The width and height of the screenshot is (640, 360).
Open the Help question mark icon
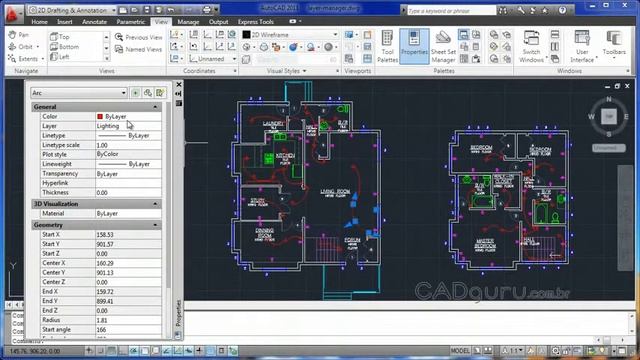(562, 11)
